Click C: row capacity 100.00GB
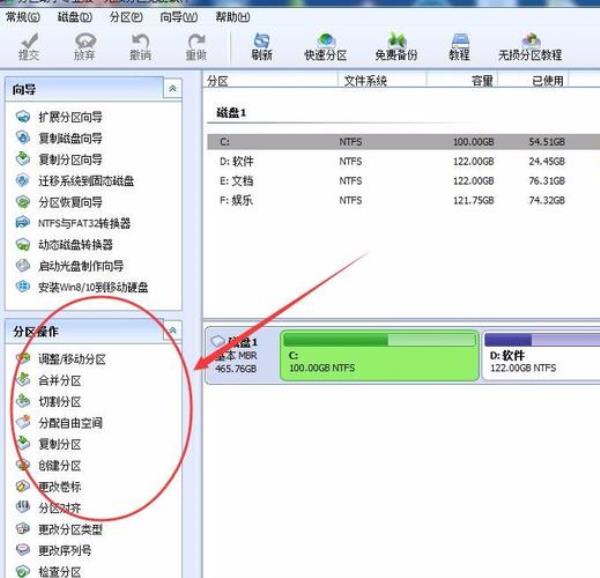 point(473,142)
